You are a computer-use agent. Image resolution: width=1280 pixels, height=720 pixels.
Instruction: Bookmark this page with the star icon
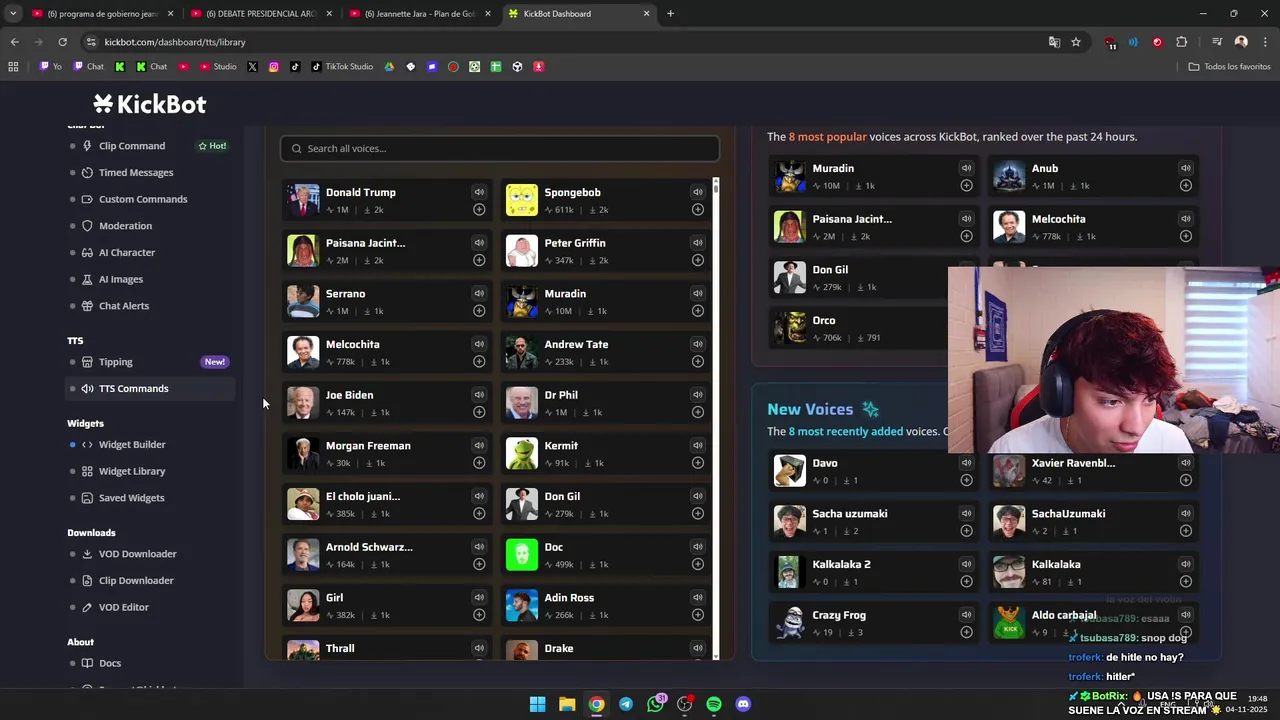pos(1076,42)
